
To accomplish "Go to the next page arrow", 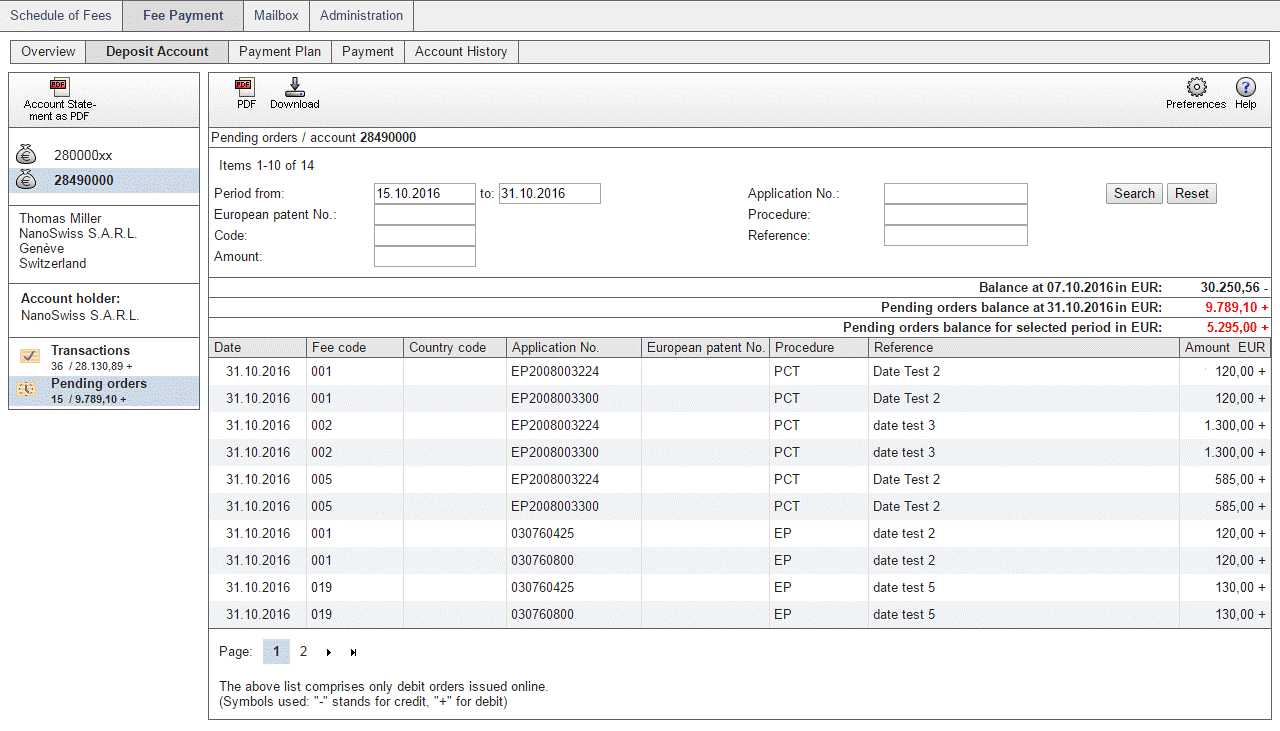I will (x=329, y=652).
